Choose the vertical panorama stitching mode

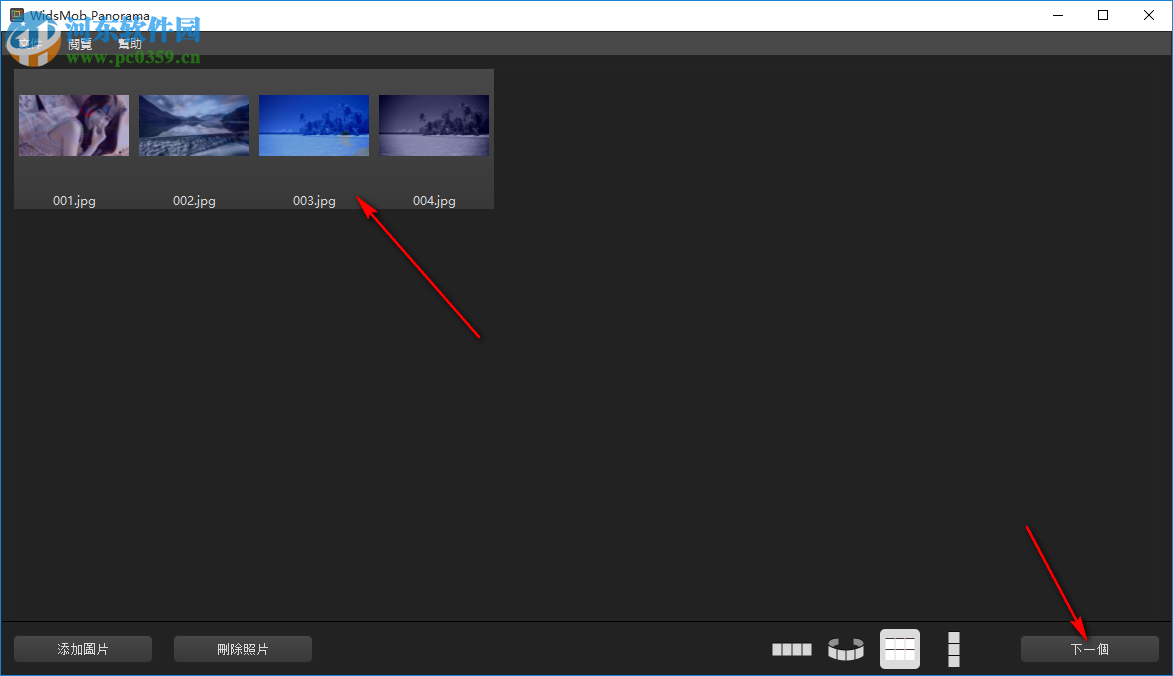coord(953,649)
